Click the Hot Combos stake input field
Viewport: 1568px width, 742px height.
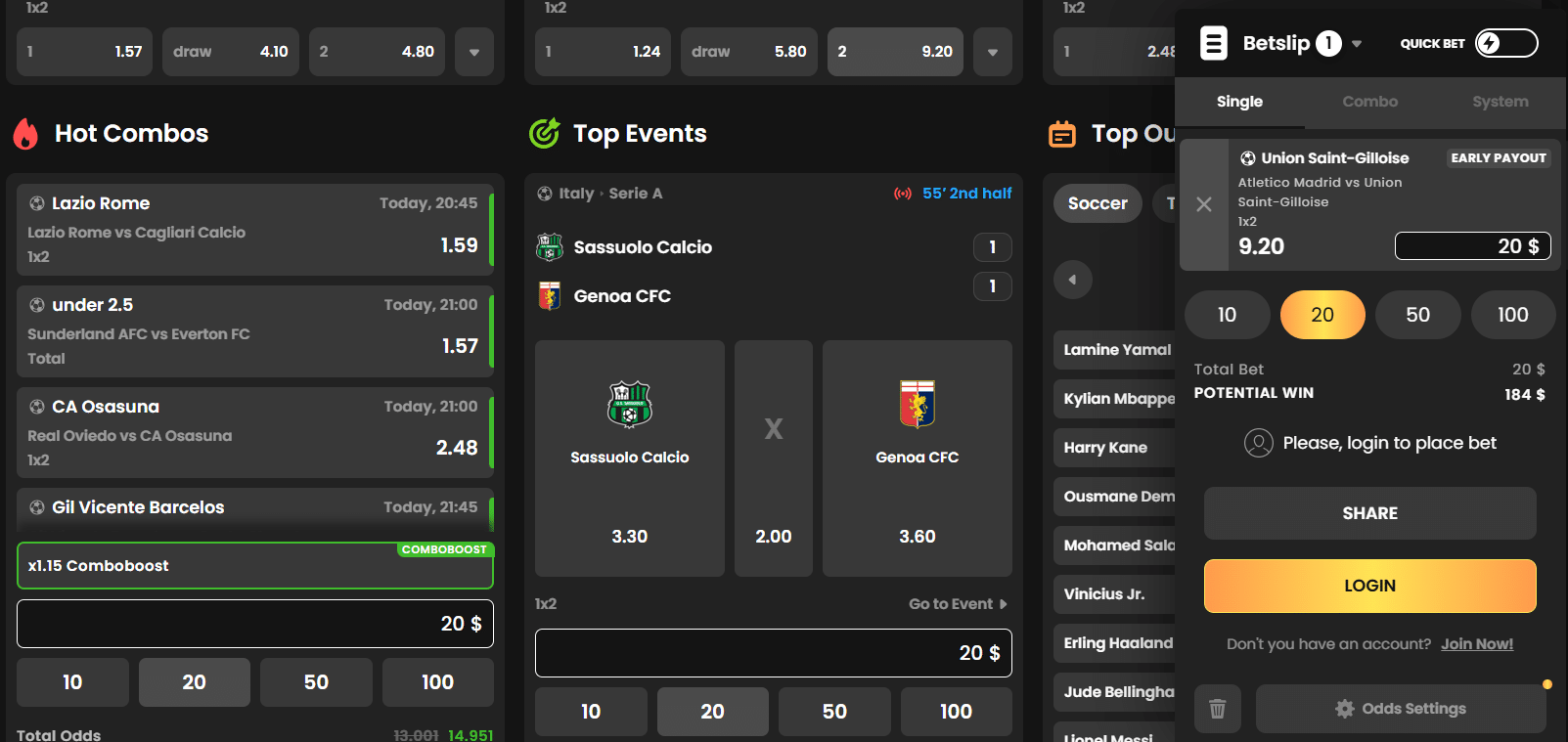254,624
